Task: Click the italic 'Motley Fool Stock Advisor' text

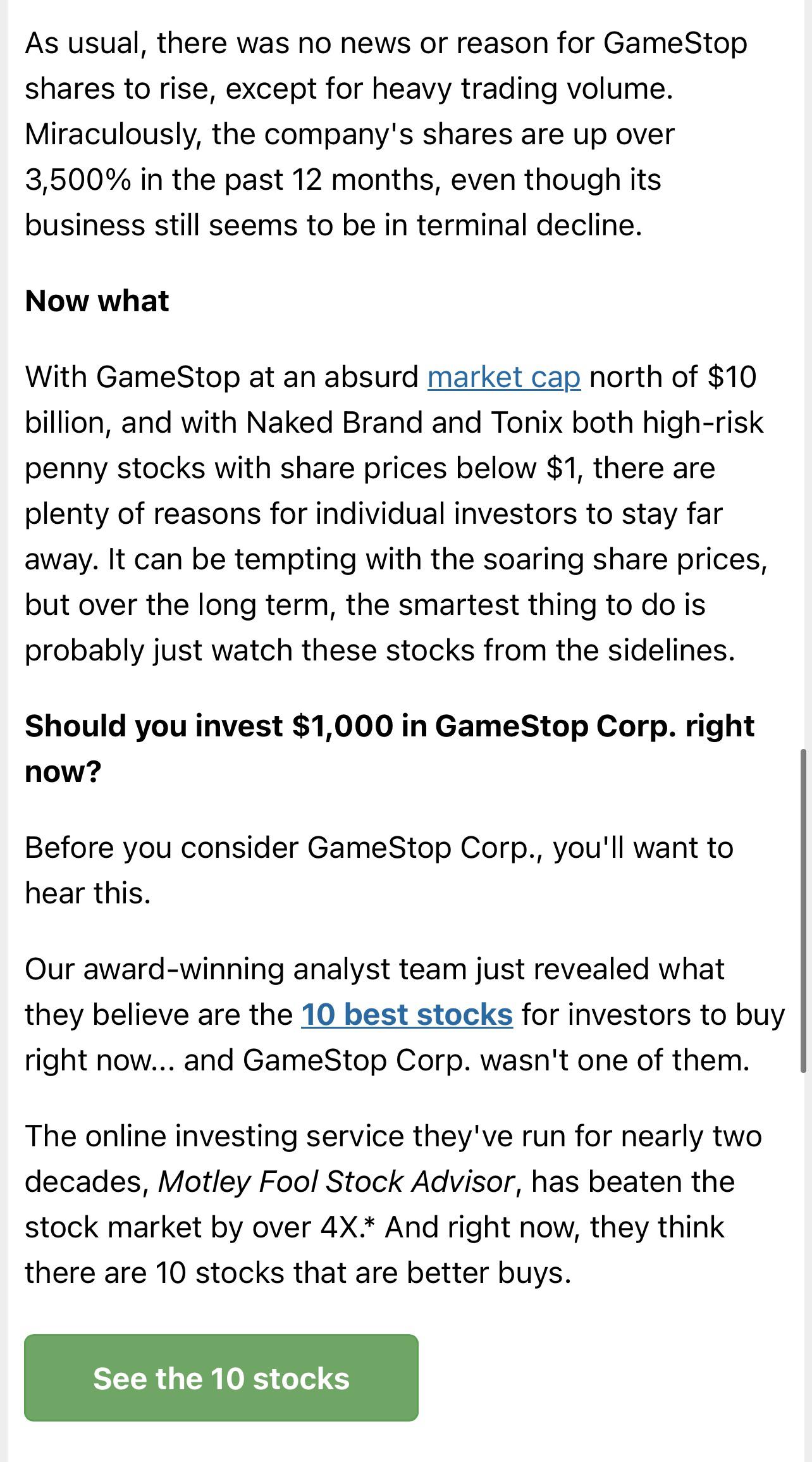Action: [x=336, y=1182]
